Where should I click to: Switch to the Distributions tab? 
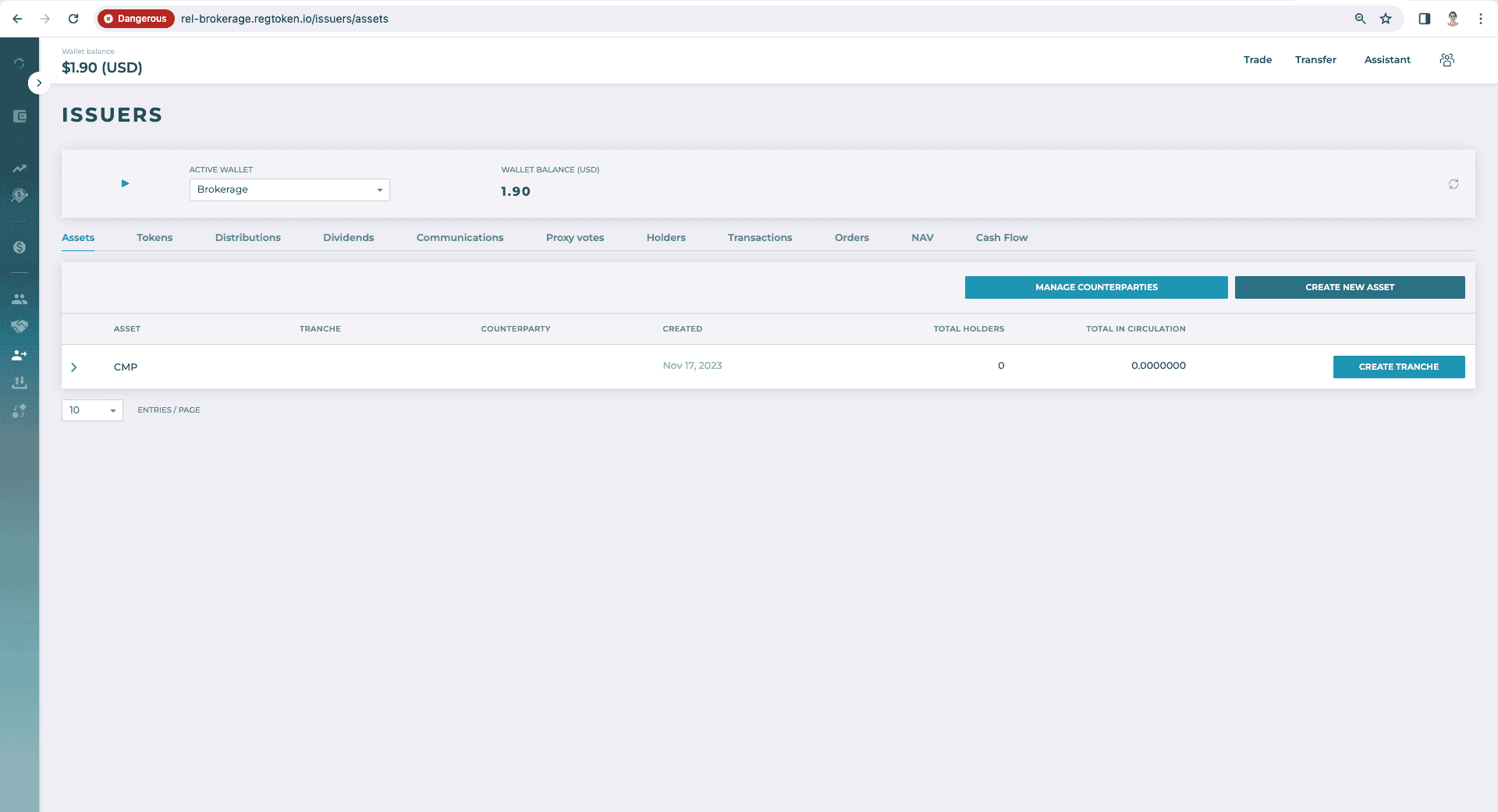point(248,238)
